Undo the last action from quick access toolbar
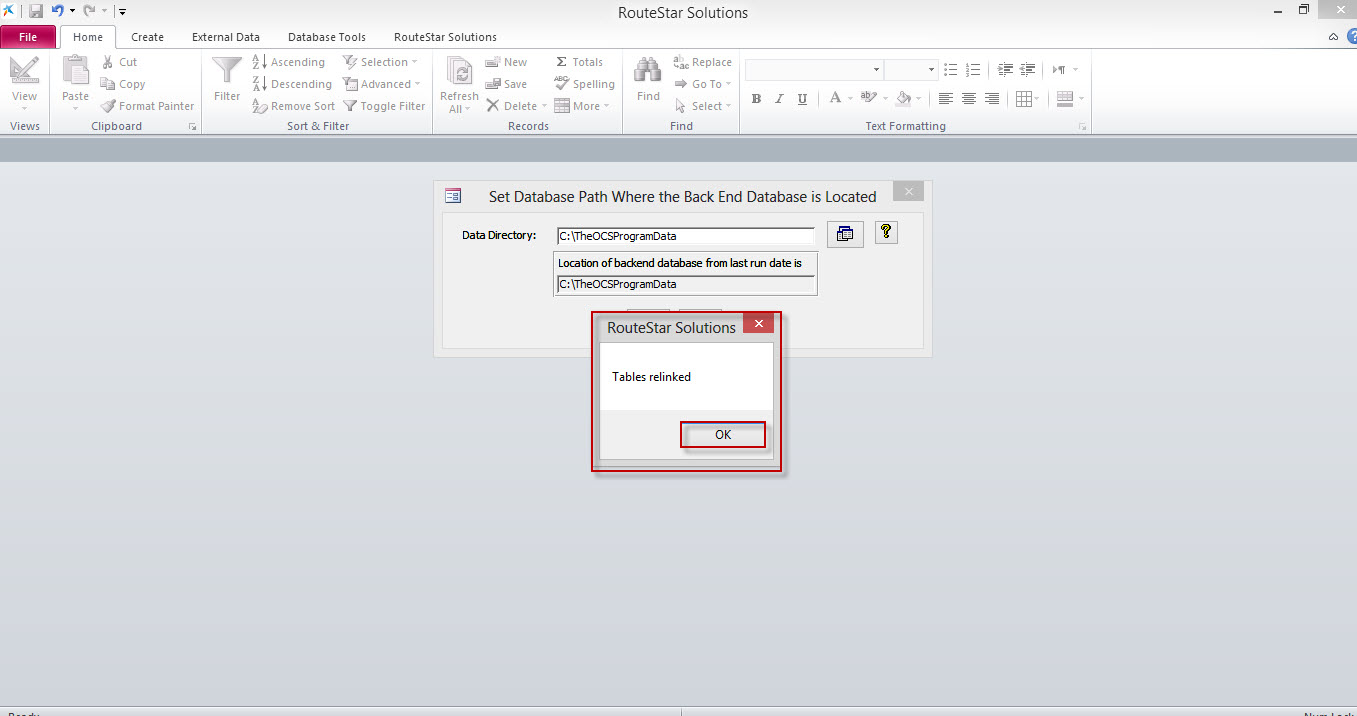Viewport: 1357px width, 716px height. click(58, 11)
